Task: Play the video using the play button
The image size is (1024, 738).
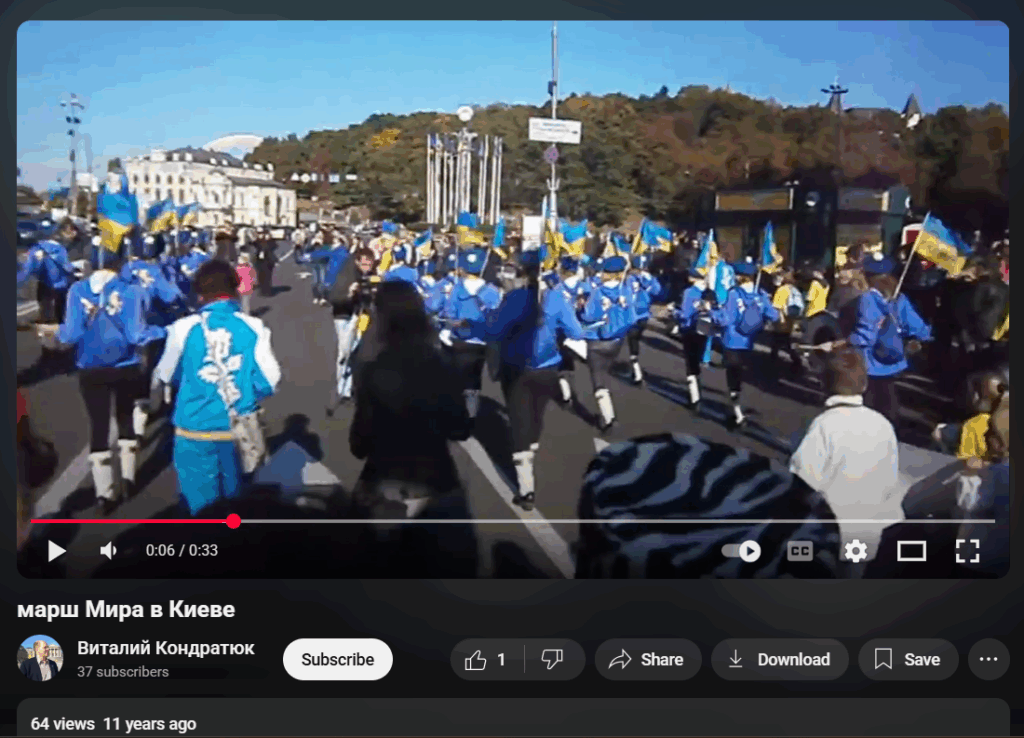Action: pyautogui.click(x=57, y=551)
